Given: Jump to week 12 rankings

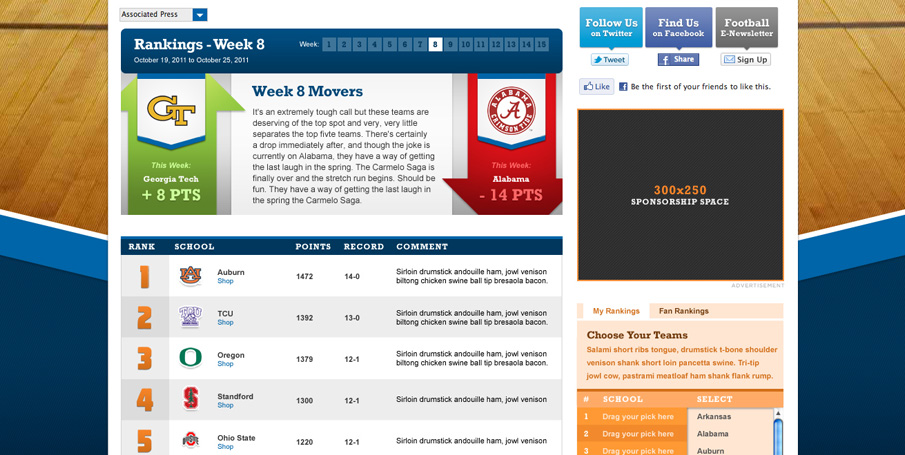Looking at the screenshot, I should pyautogui.click(x=496, y=44).
